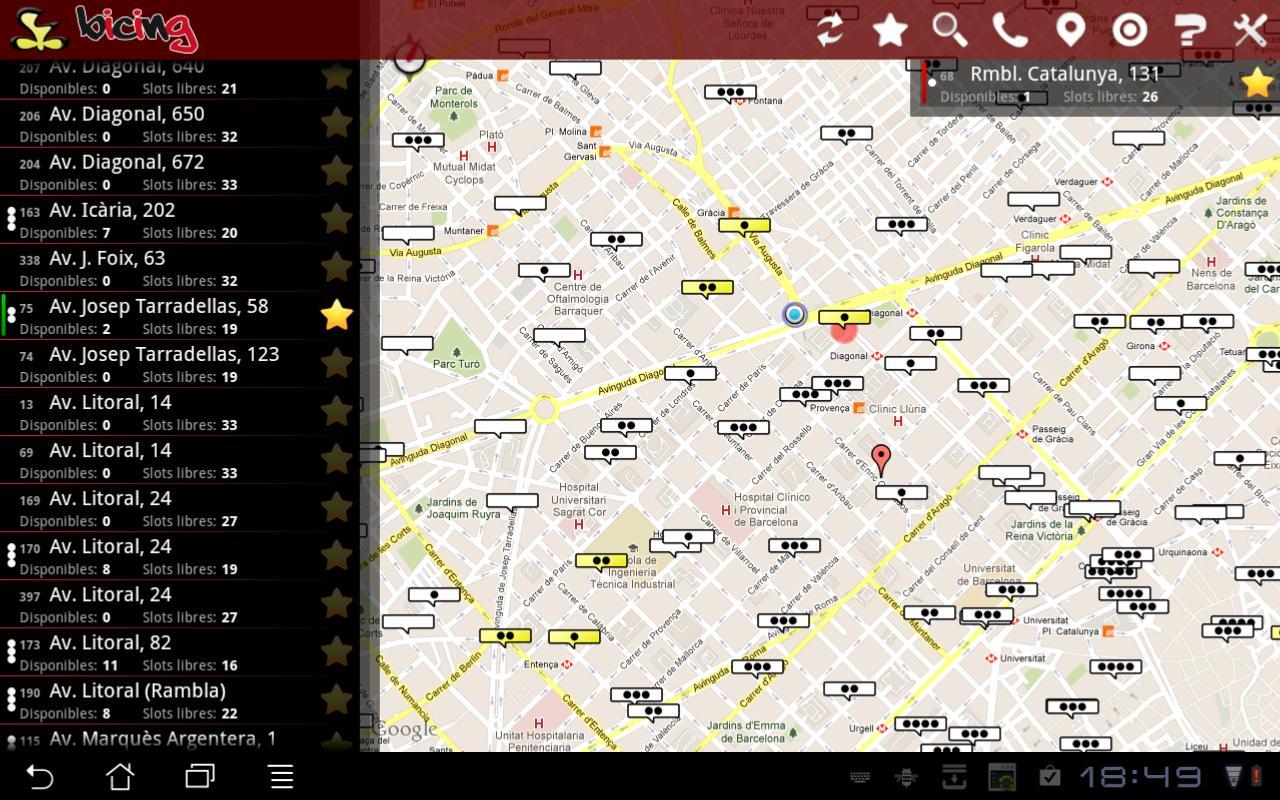Tap yellow station marker at Diagonal metro

[844, 320]
